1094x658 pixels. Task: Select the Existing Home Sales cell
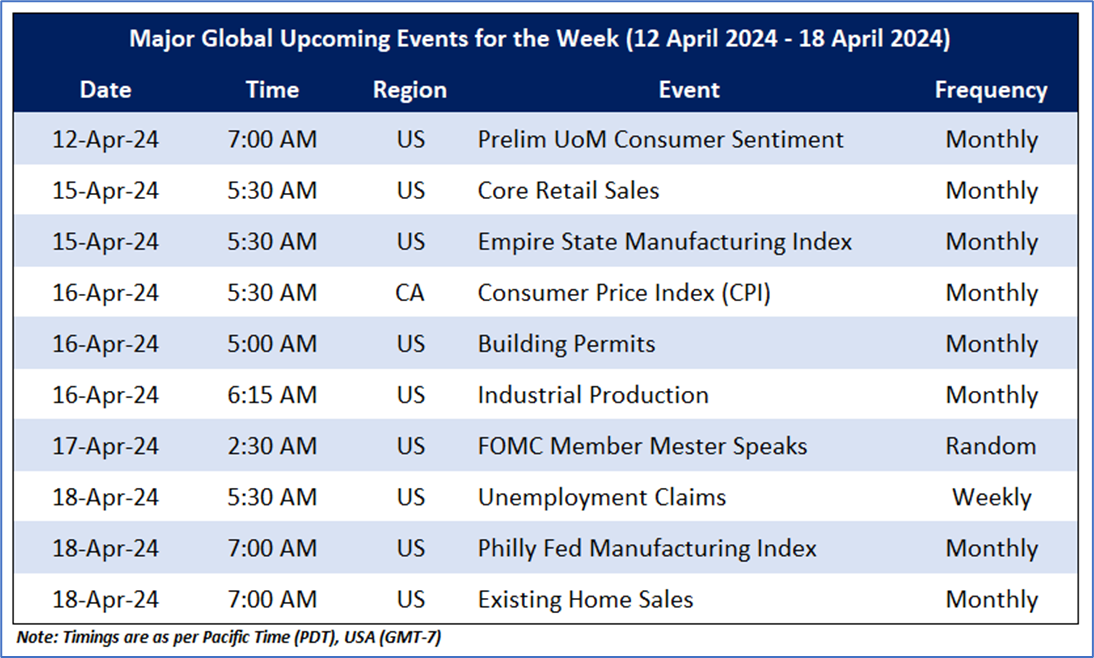click(x=585, y=600)
